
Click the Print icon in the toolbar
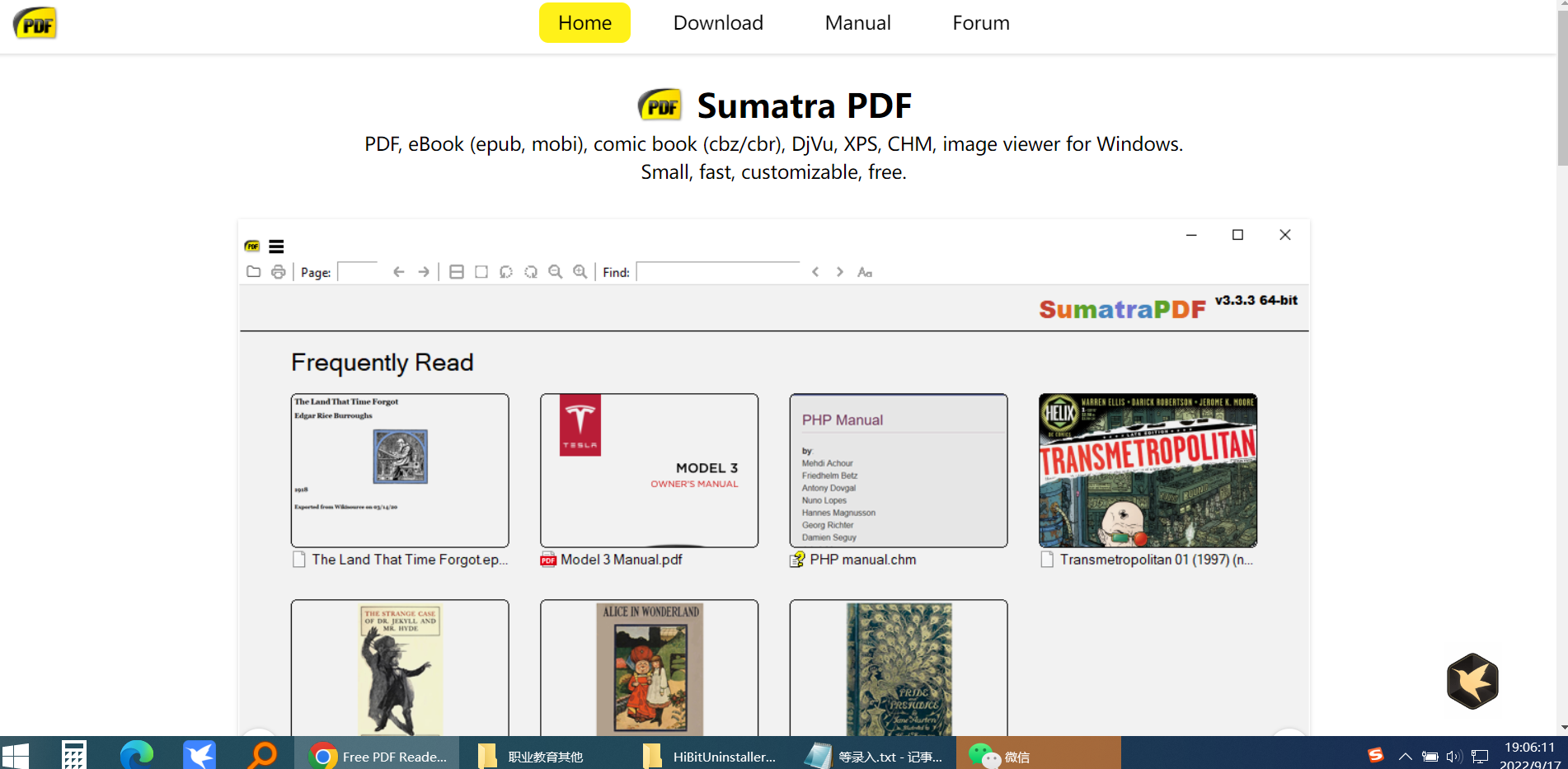[x=279, y=272]
